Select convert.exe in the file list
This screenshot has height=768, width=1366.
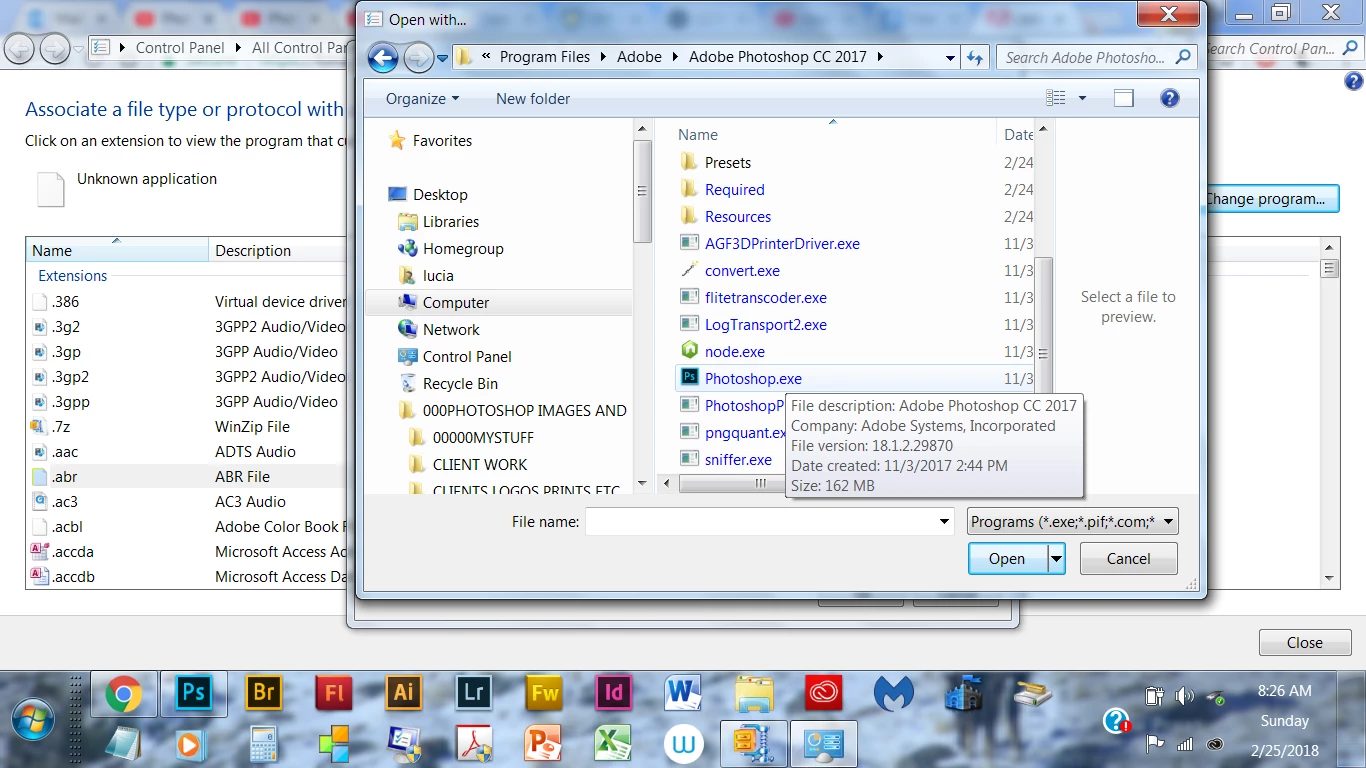[742, 271]
